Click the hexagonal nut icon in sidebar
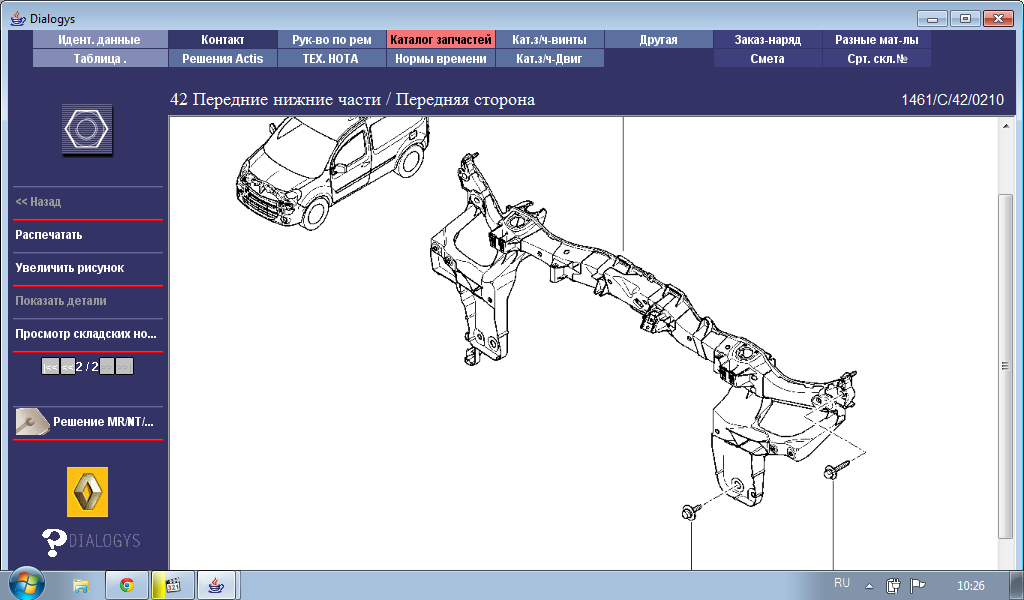 pyautogui.click(x=87, y=129)
